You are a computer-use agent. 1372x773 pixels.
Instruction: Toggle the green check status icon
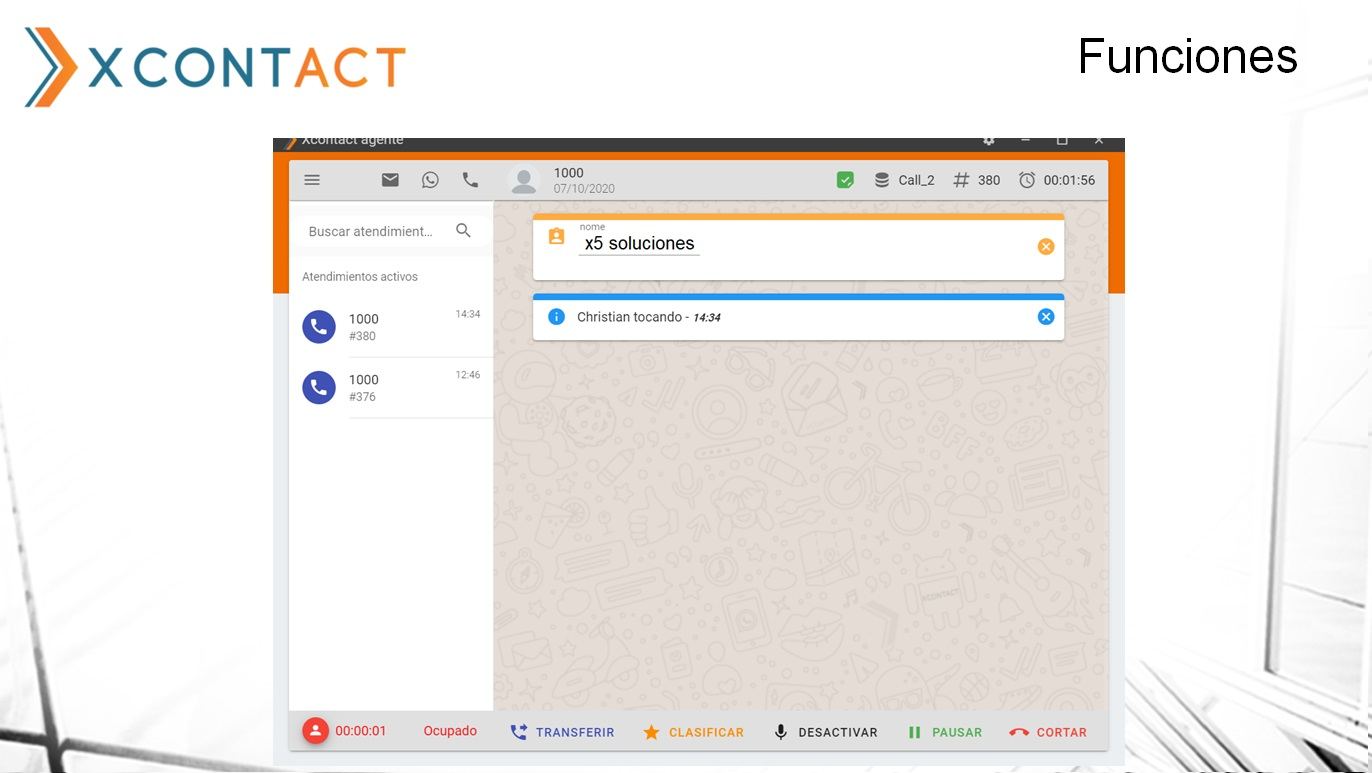845,180
